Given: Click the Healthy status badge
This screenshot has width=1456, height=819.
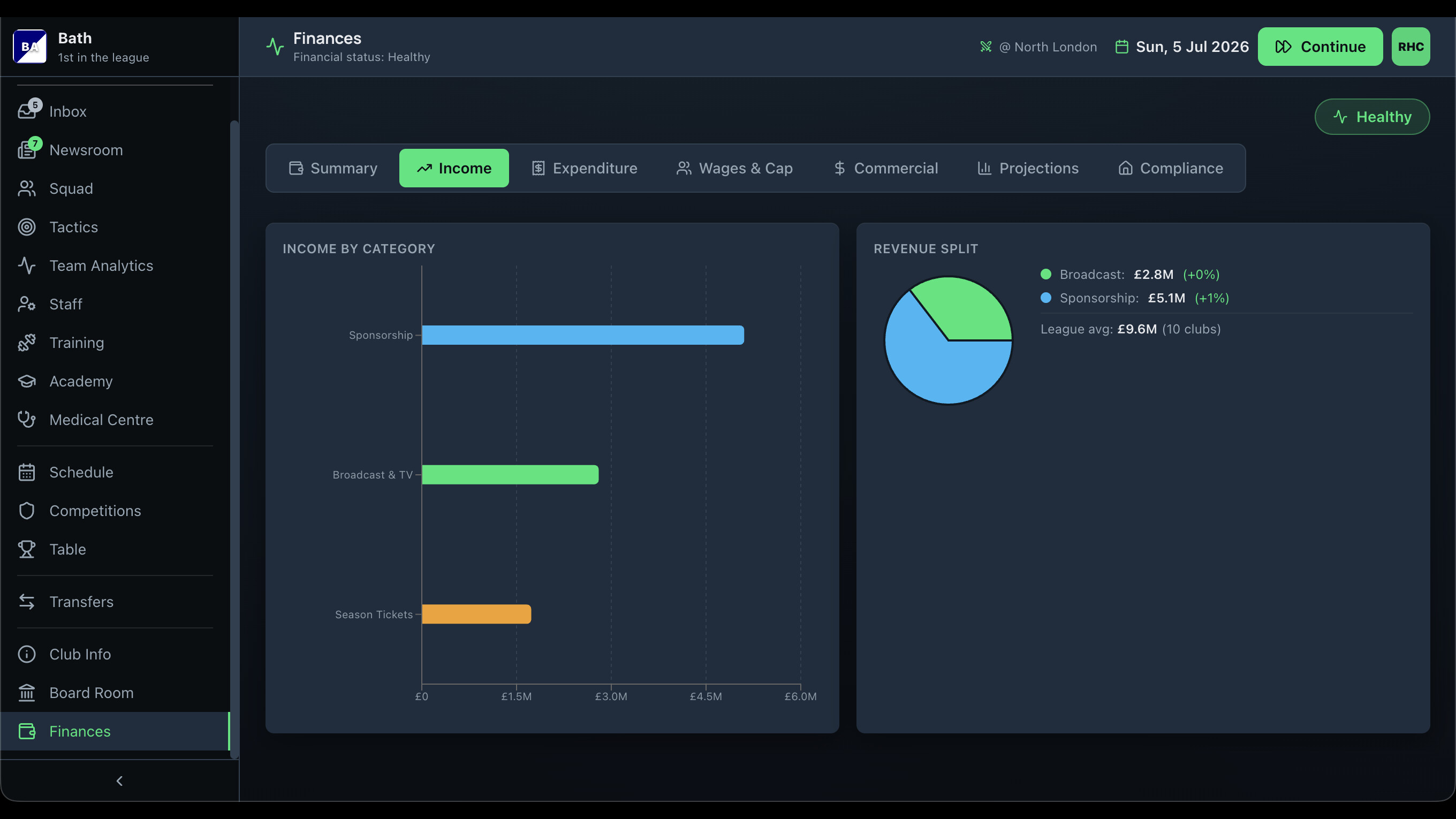Looking at the screenshot, I should tap(1372, 117).
